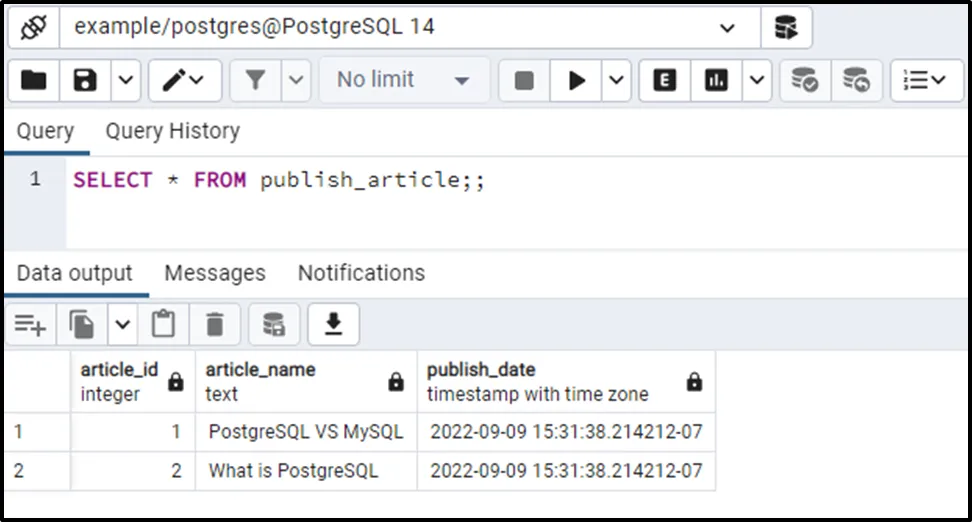The height and width of the screenshot is (522, 972).
Task: Open the Notifications tab
Action: click(x=361, y=273)
